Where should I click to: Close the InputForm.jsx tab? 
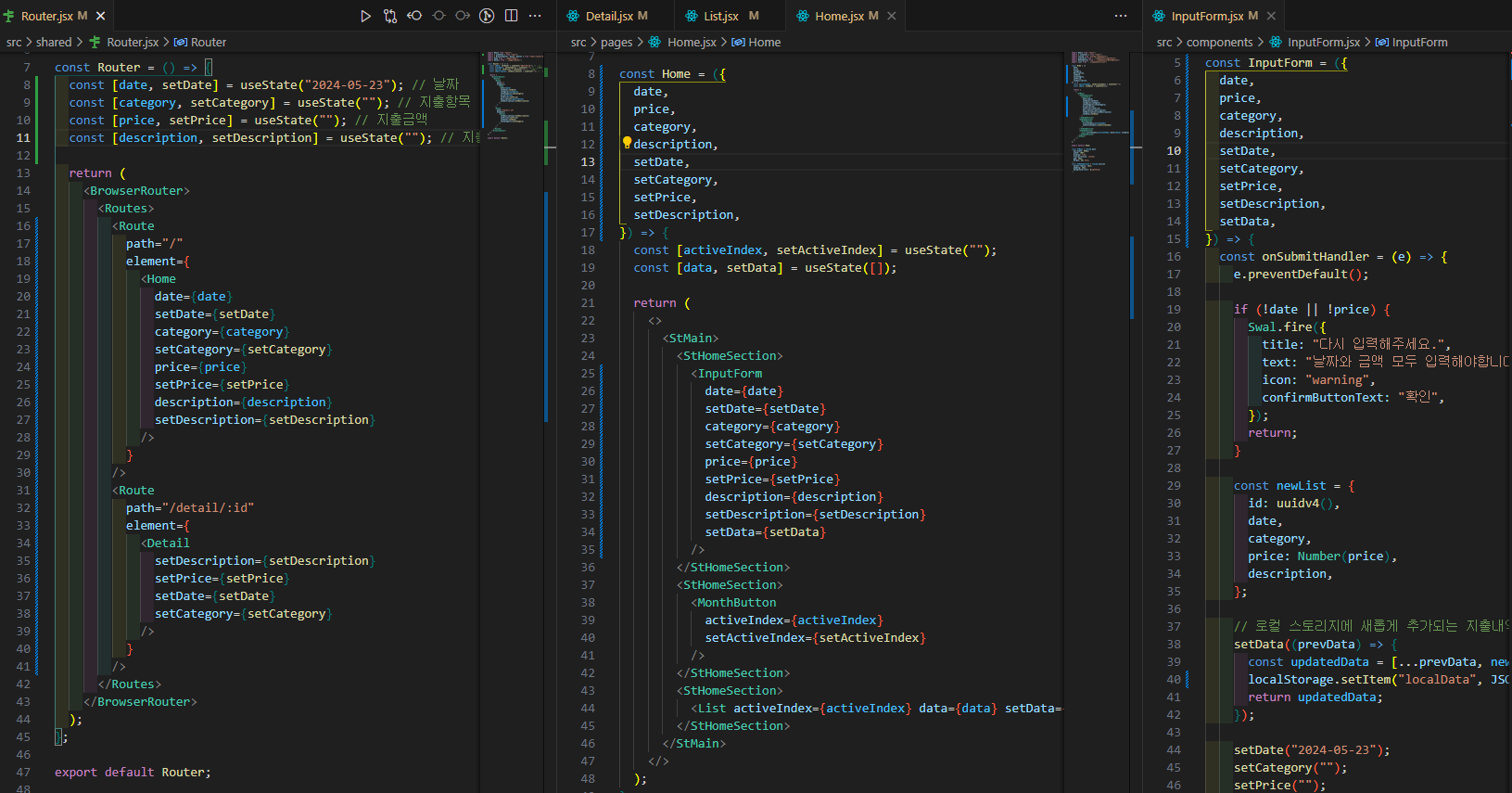pyautogui.click(x=1271, y=16)
